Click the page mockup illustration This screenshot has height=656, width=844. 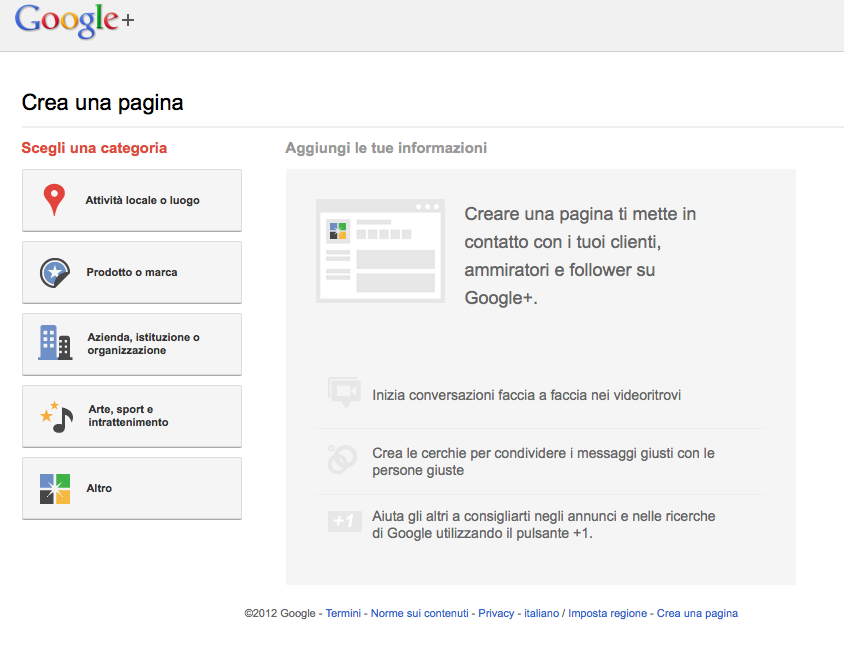point(380,251)
